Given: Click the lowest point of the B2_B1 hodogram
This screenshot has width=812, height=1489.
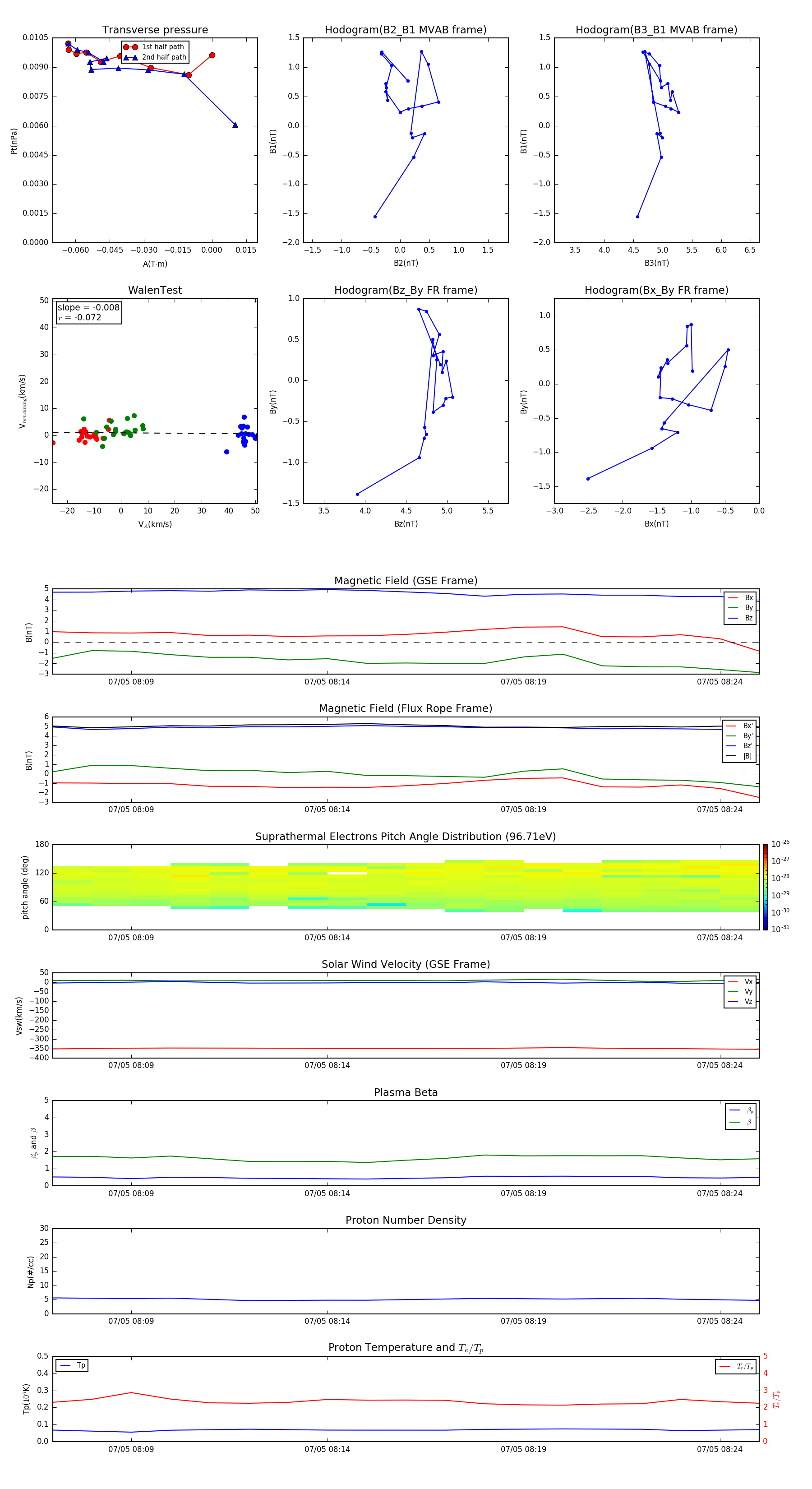Looking at the screenshot, I should (x=375, y=217).
